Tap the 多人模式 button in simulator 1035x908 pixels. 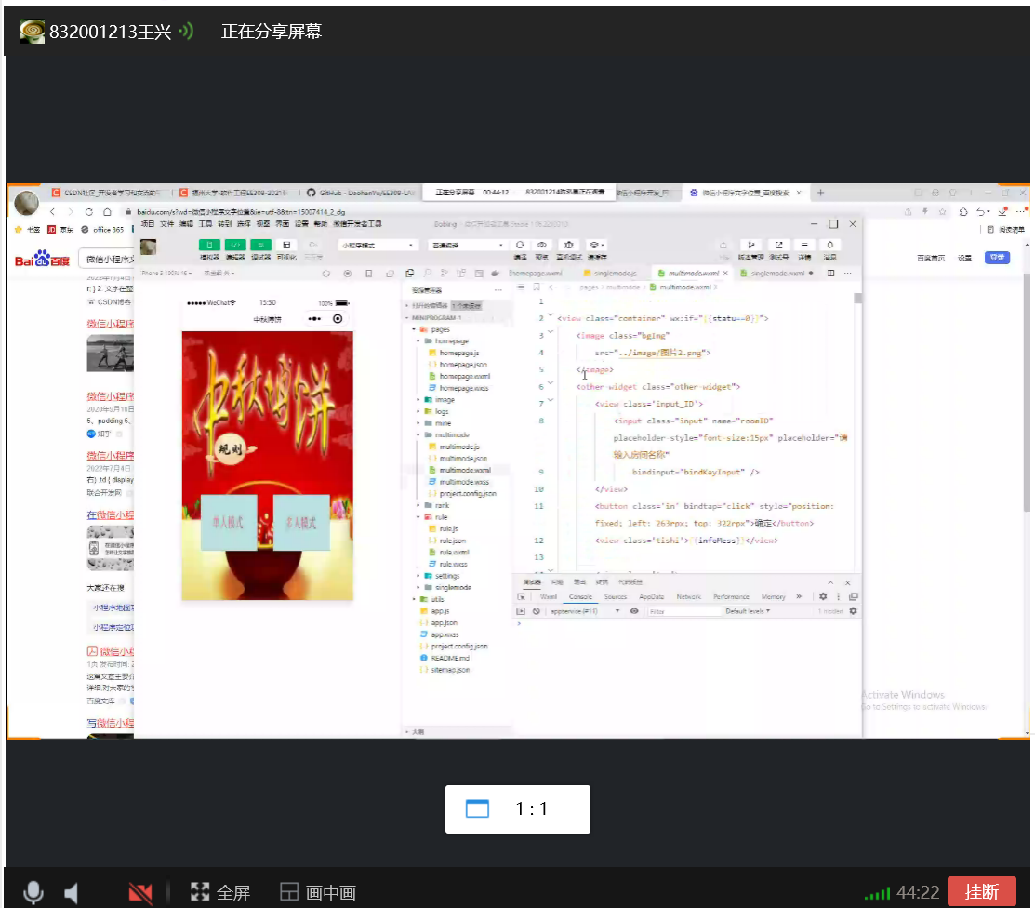tap(301, 522)
